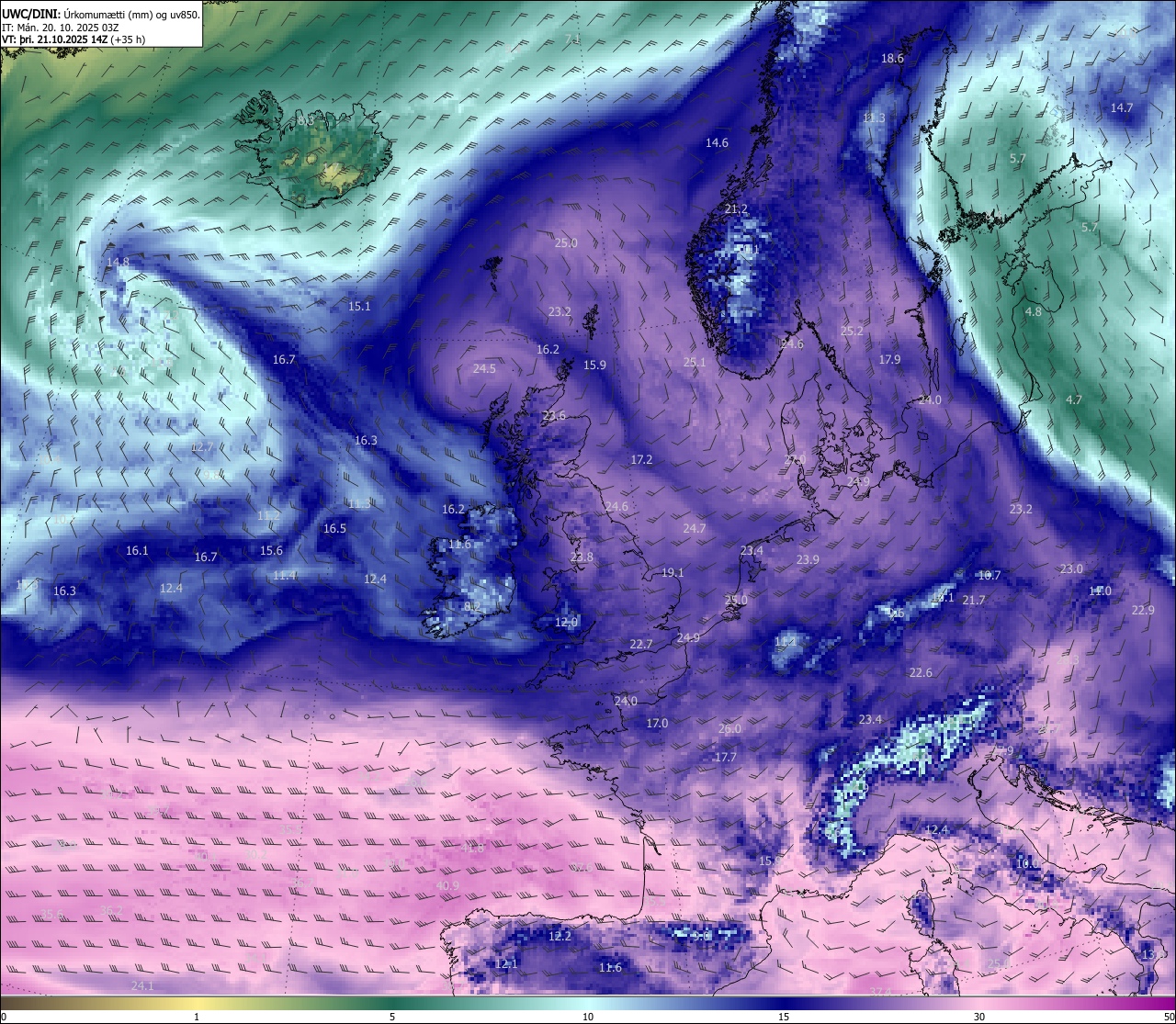Click the value label 12.1
The width and height of the screenshot is (1176, 1024).
click(x=506, y=964)
